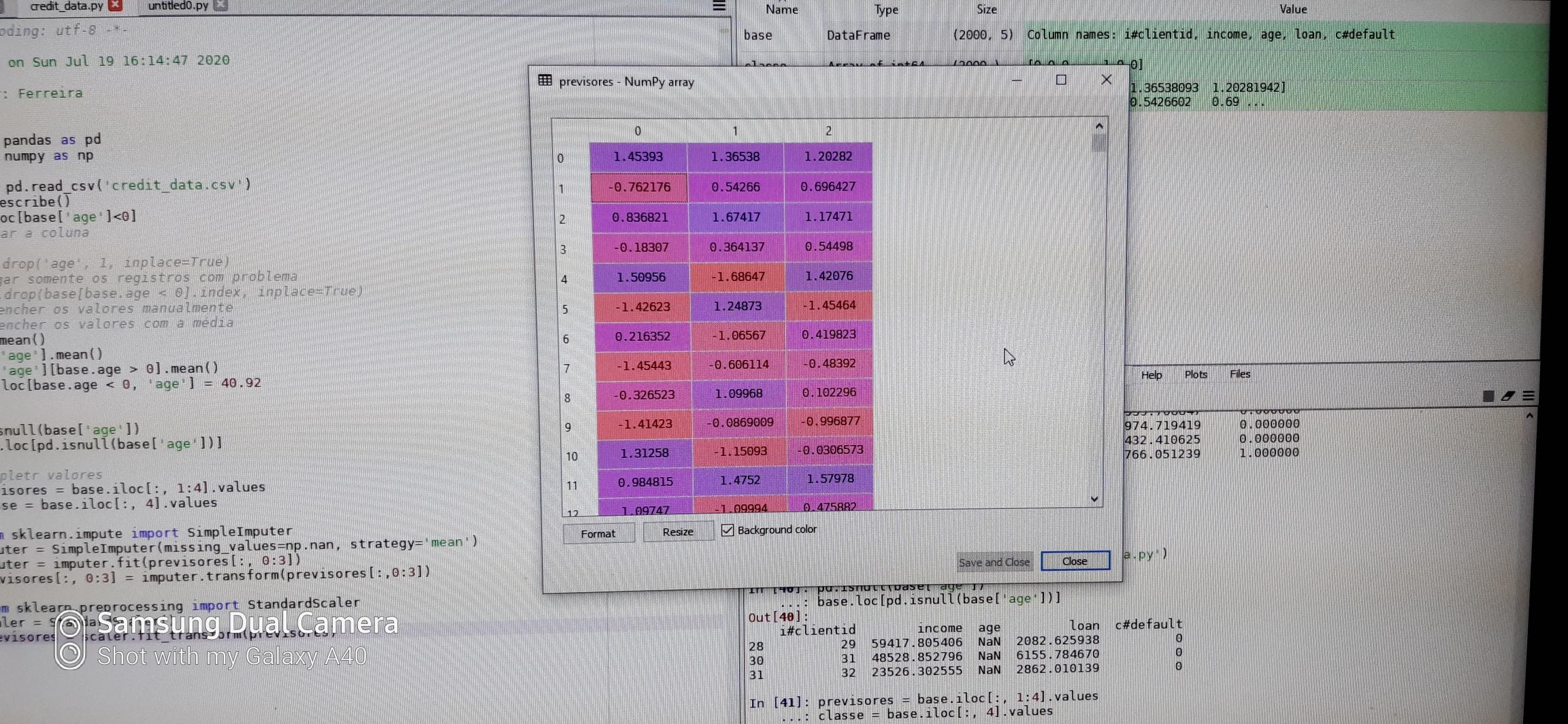Select the cell containing 1.20282
1568x724 pixels.
point(828,157)
